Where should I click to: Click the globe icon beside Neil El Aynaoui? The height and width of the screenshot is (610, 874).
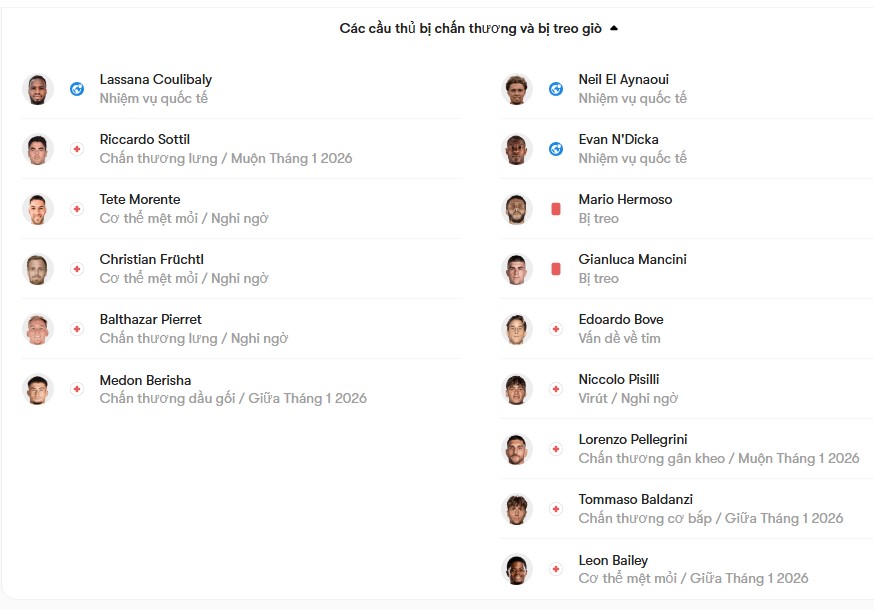pyautogui.click(x=556, y=89)
